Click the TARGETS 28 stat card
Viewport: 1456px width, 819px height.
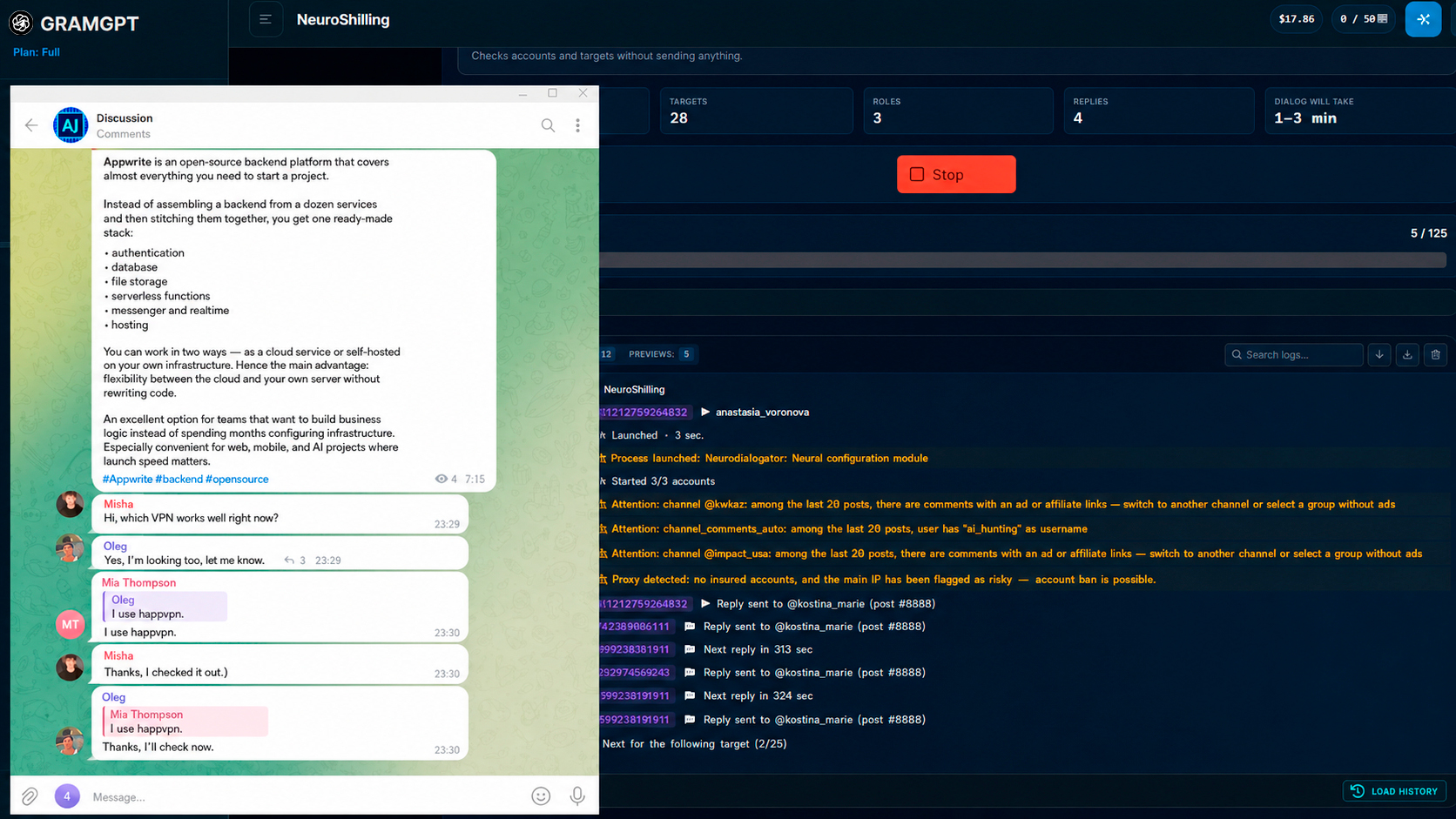tap(755, 111)
